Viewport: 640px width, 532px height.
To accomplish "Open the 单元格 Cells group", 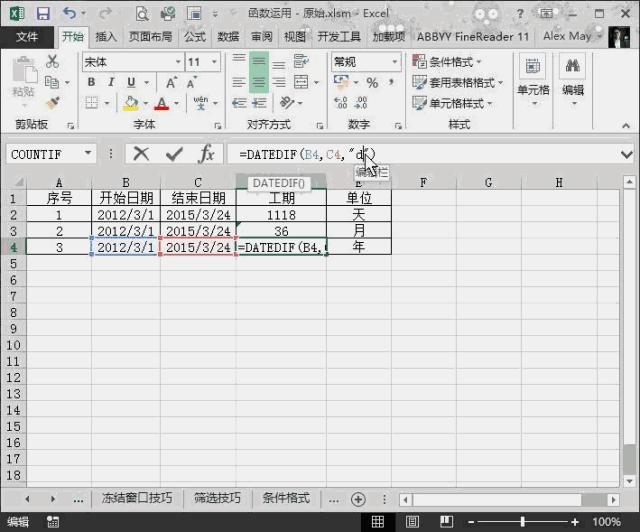I will pyautogui.click(x=533, y=80).
